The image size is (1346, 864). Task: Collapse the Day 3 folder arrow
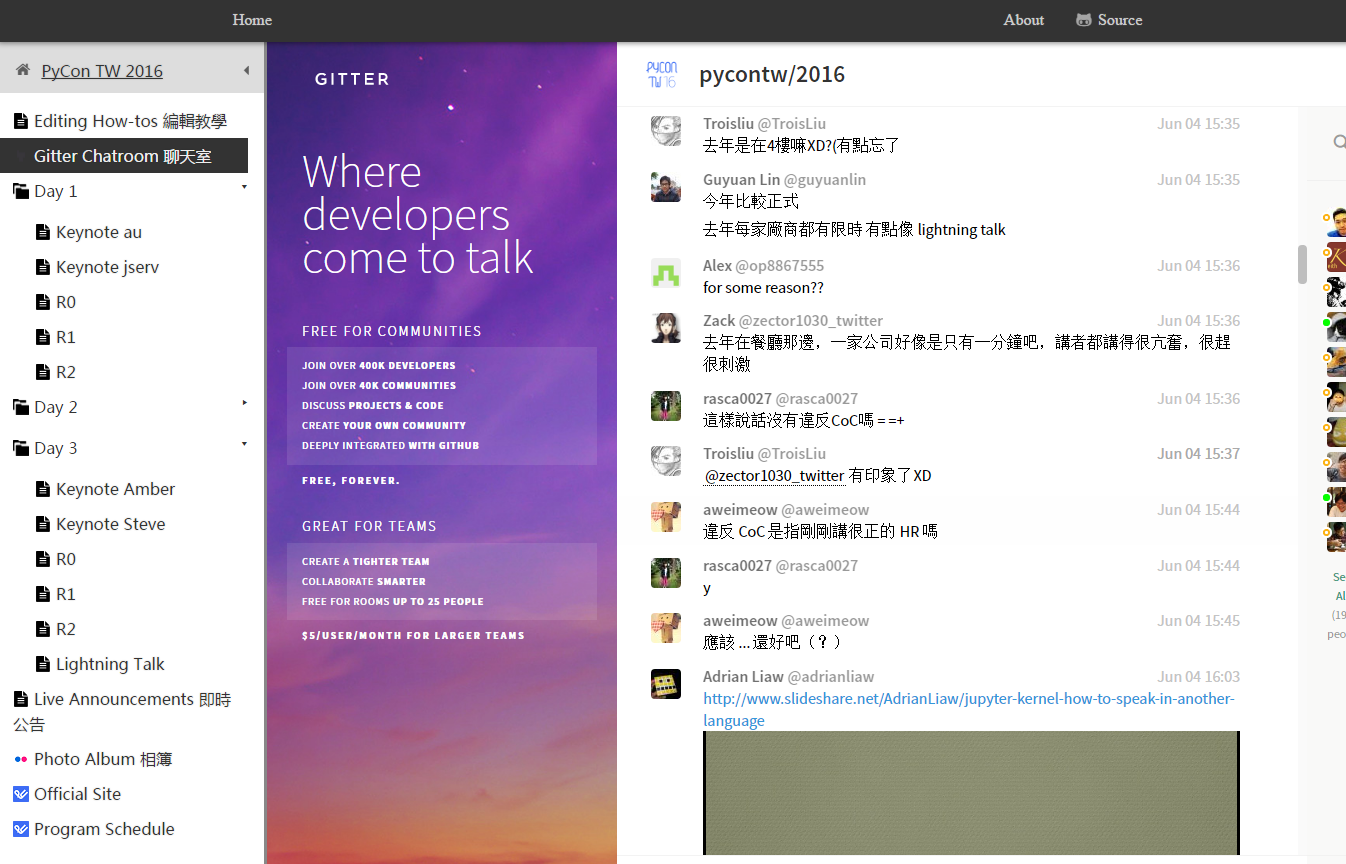click(x=244, y=444)
